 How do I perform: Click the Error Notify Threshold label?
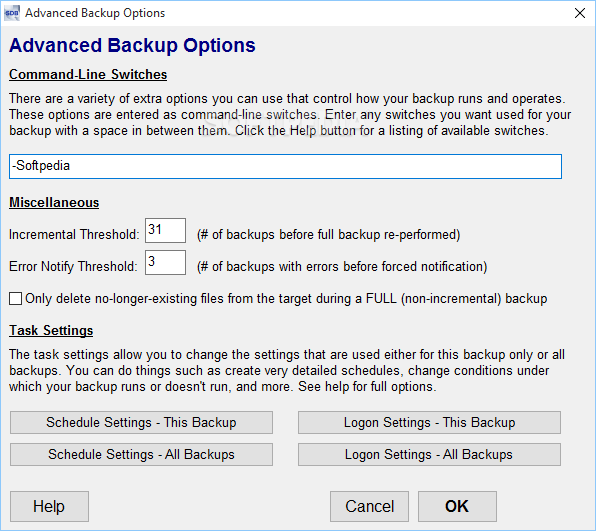tap(73, 266)
